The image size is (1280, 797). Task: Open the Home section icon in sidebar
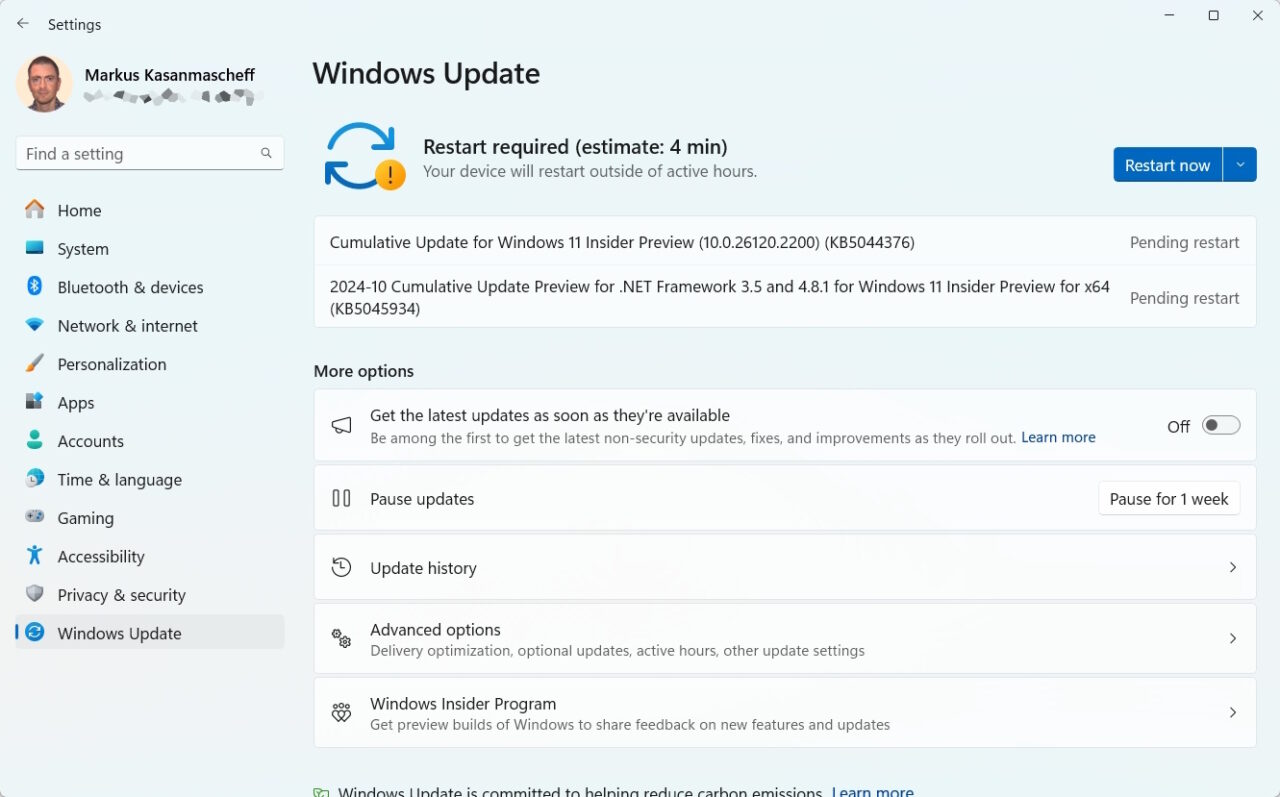coord(34,210)
